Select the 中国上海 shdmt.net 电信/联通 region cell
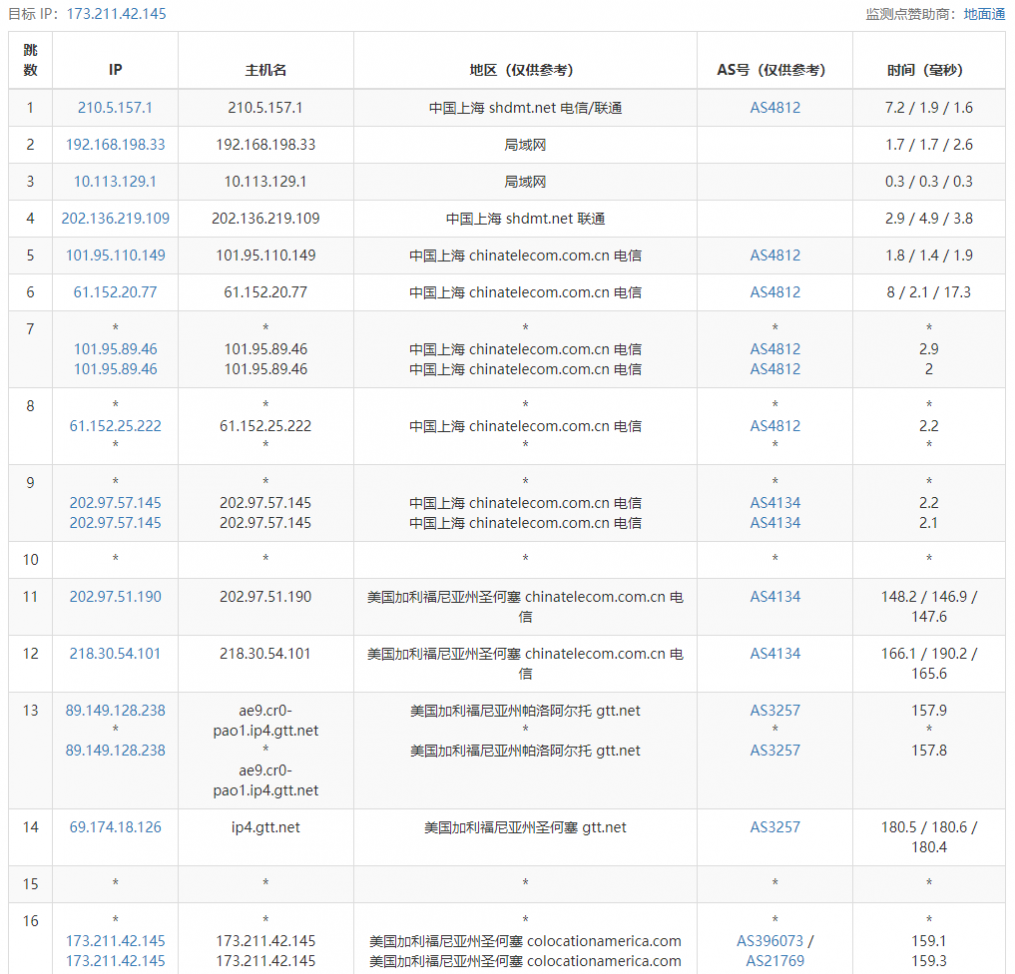Screen dimensions: 1015x974 point(525,107)
